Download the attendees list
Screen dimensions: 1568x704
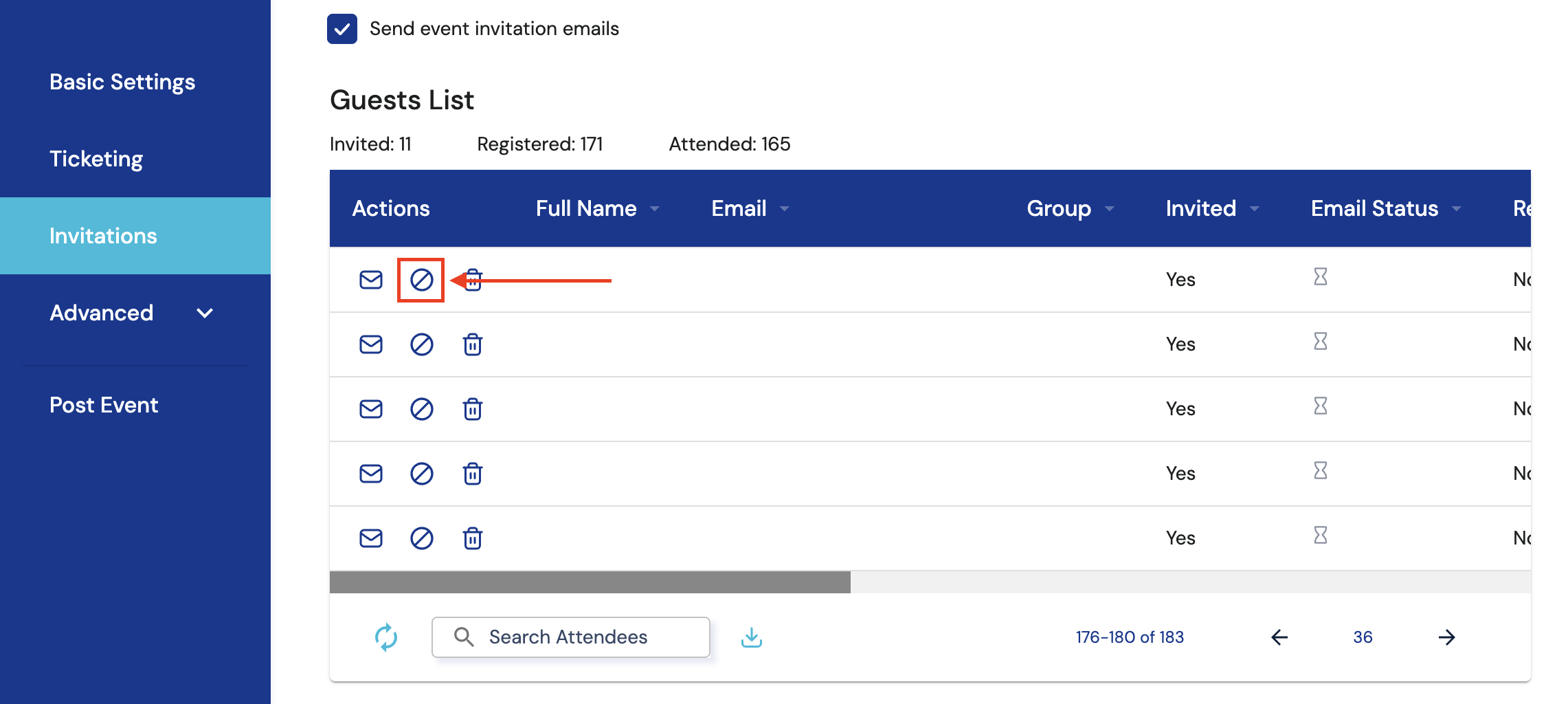pyautogui.click(x=752, y=637)
